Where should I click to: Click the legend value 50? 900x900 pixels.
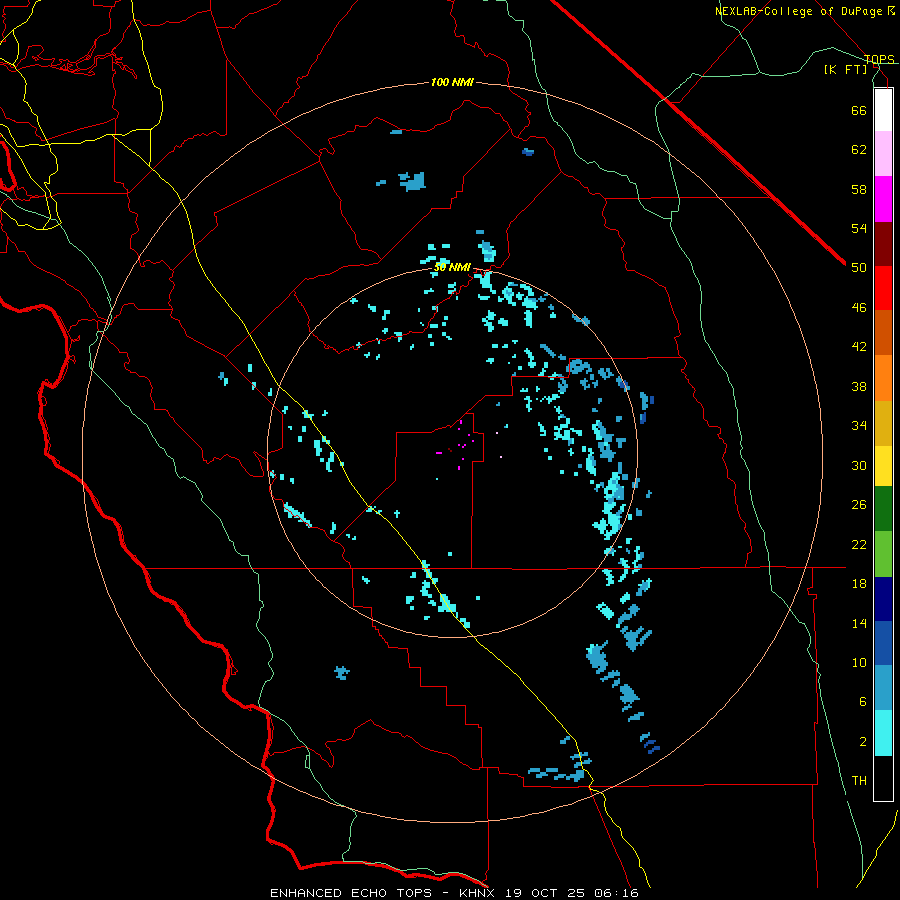coord(859,268)
